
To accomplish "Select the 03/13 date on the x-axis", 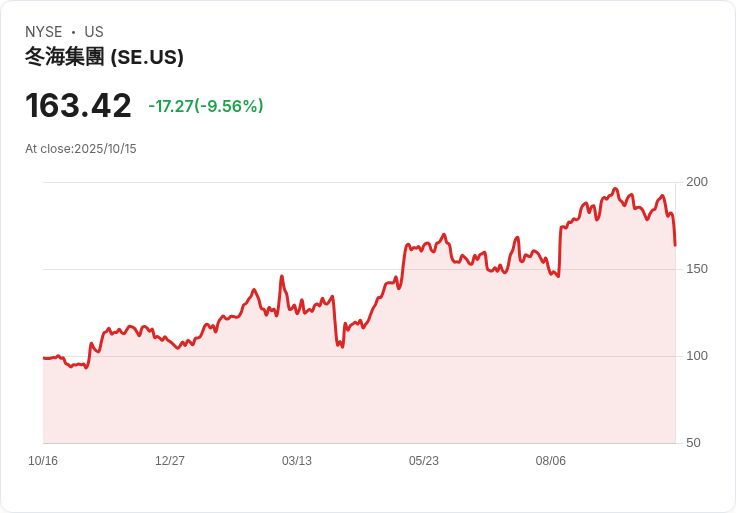I will pyautogui.click(x=297, y=461).
